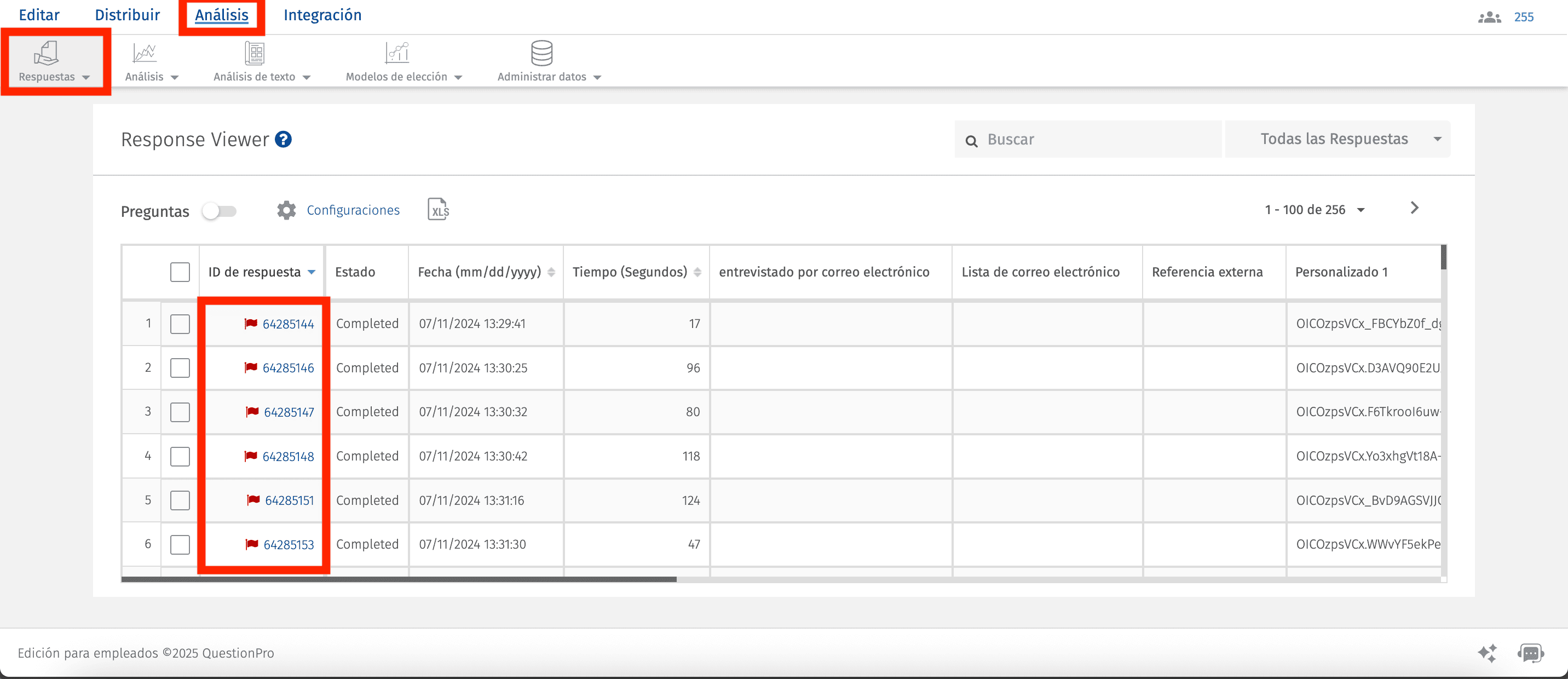Image resolution: width=1568 pixels, height=679 pixels.
Task: Expand the Respuestas dropdown arrow
Action: coord(87,78)
